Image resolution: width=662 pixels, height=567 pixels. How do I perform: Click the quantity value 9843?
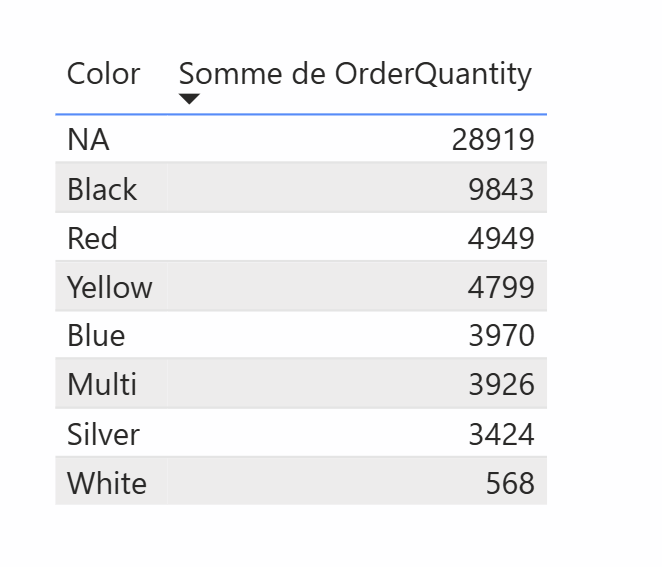point(501,189)
